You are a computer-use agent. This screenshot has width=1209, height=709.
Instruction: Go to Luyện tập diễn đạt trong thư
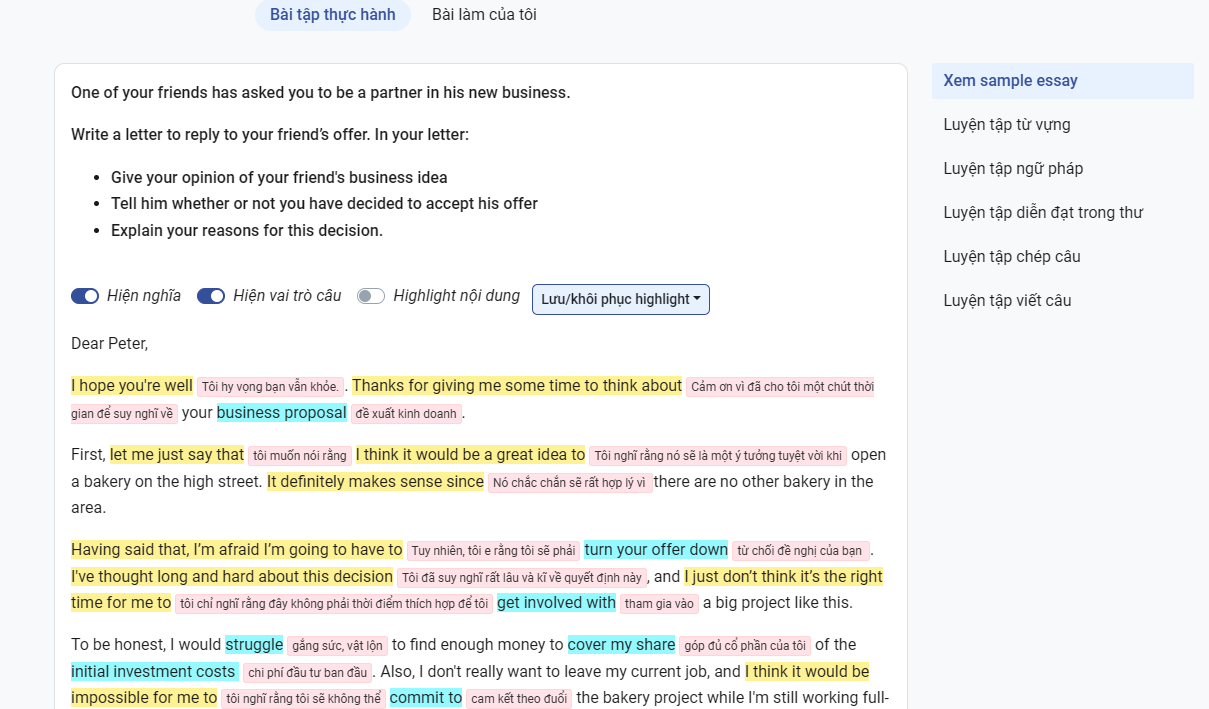(x=1043, y=213)
